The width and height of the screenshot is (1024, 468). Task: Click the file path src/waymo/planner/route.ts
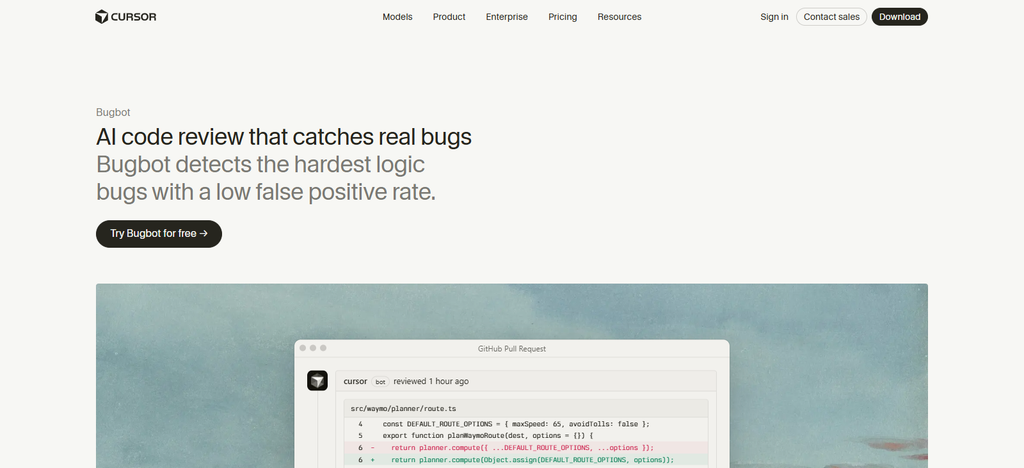click(x=403, y=409)
